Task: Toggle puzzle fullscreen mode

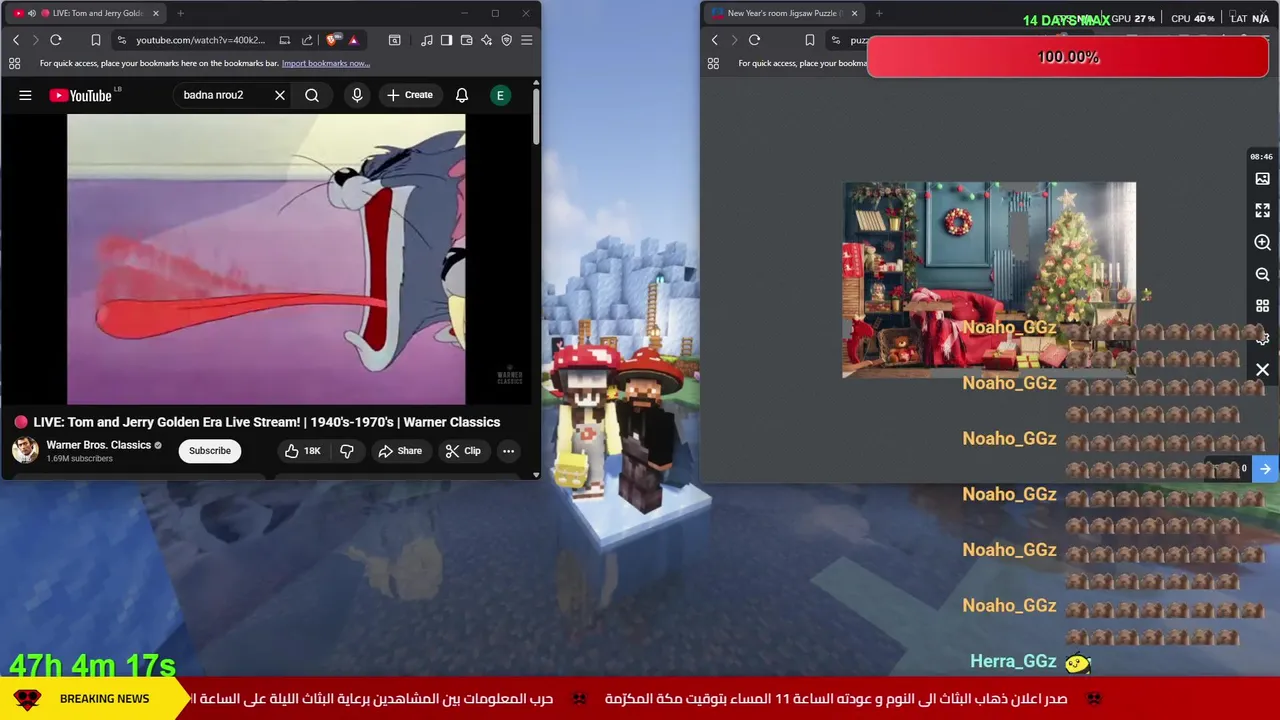Action: (1262, 211)
